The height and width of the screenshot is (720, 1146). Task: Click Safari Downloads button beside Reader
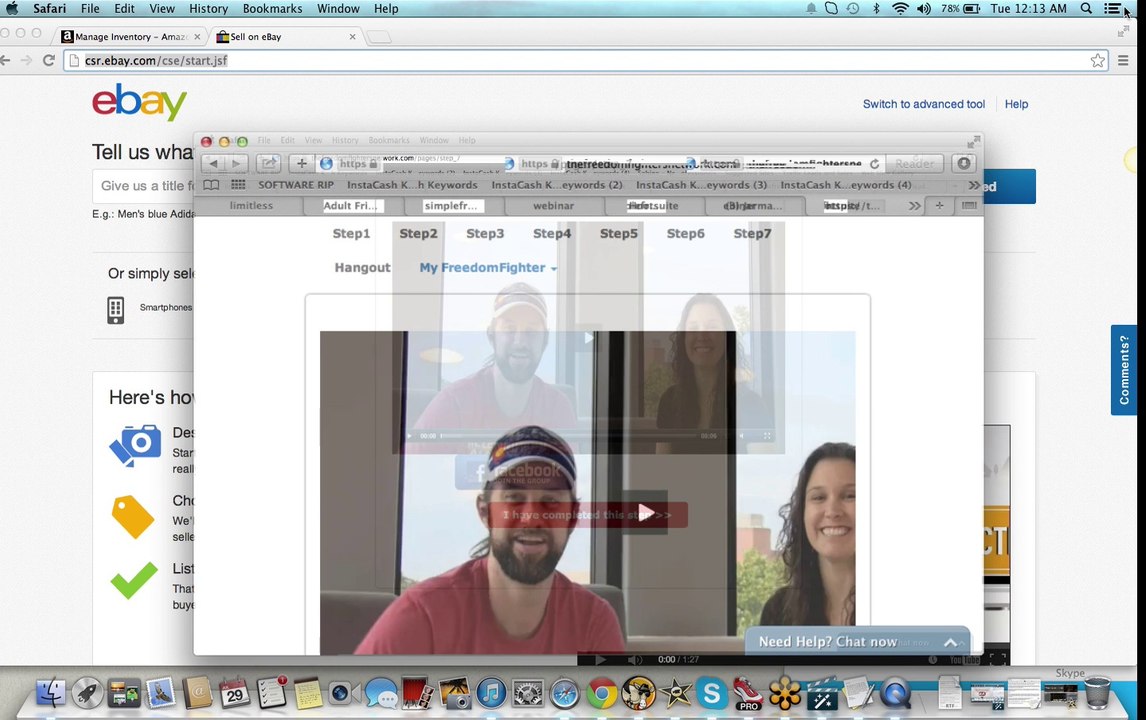(963, 164)
